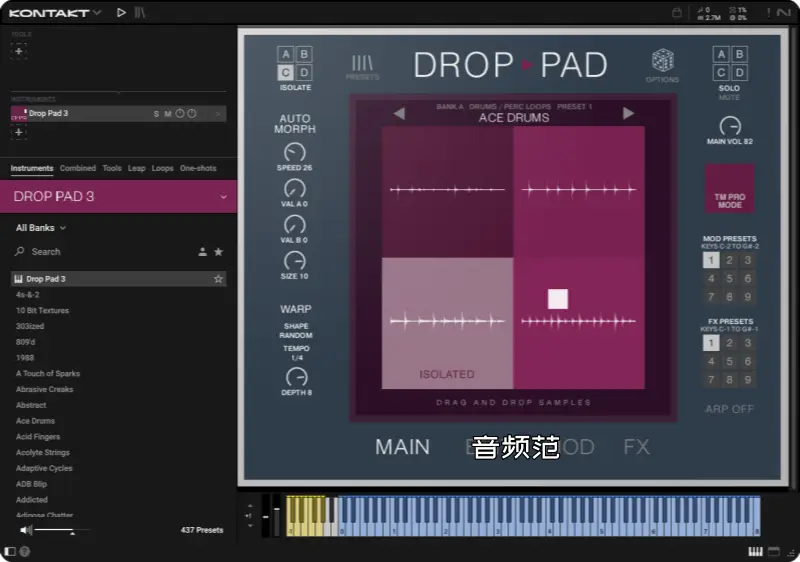The height and width of the screenshot is (562, 800).
Task: Select FX Preset 9
Action: pyautogui.click(x=747, y=380)
